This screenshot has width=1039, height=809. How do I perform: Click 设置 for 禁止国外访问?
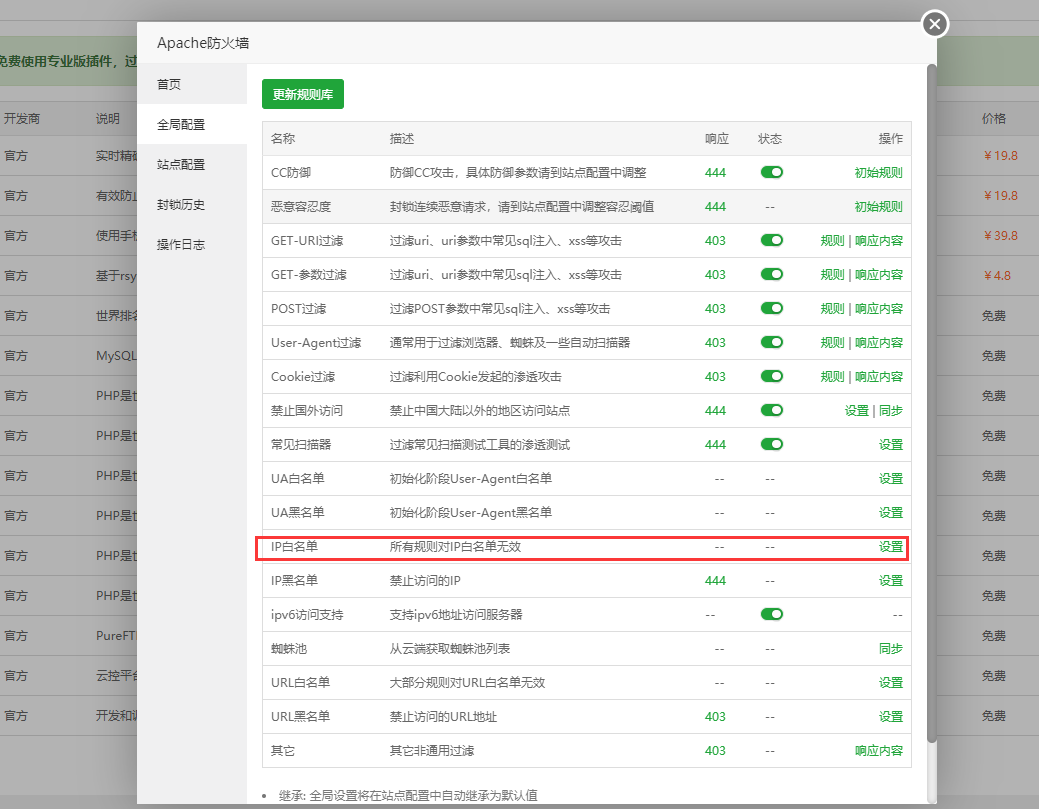click(x=857, y=411)
